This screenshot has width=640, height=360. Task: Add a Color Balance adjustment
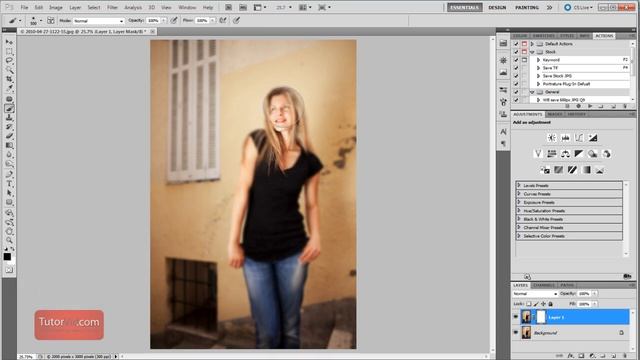point(565,154)
